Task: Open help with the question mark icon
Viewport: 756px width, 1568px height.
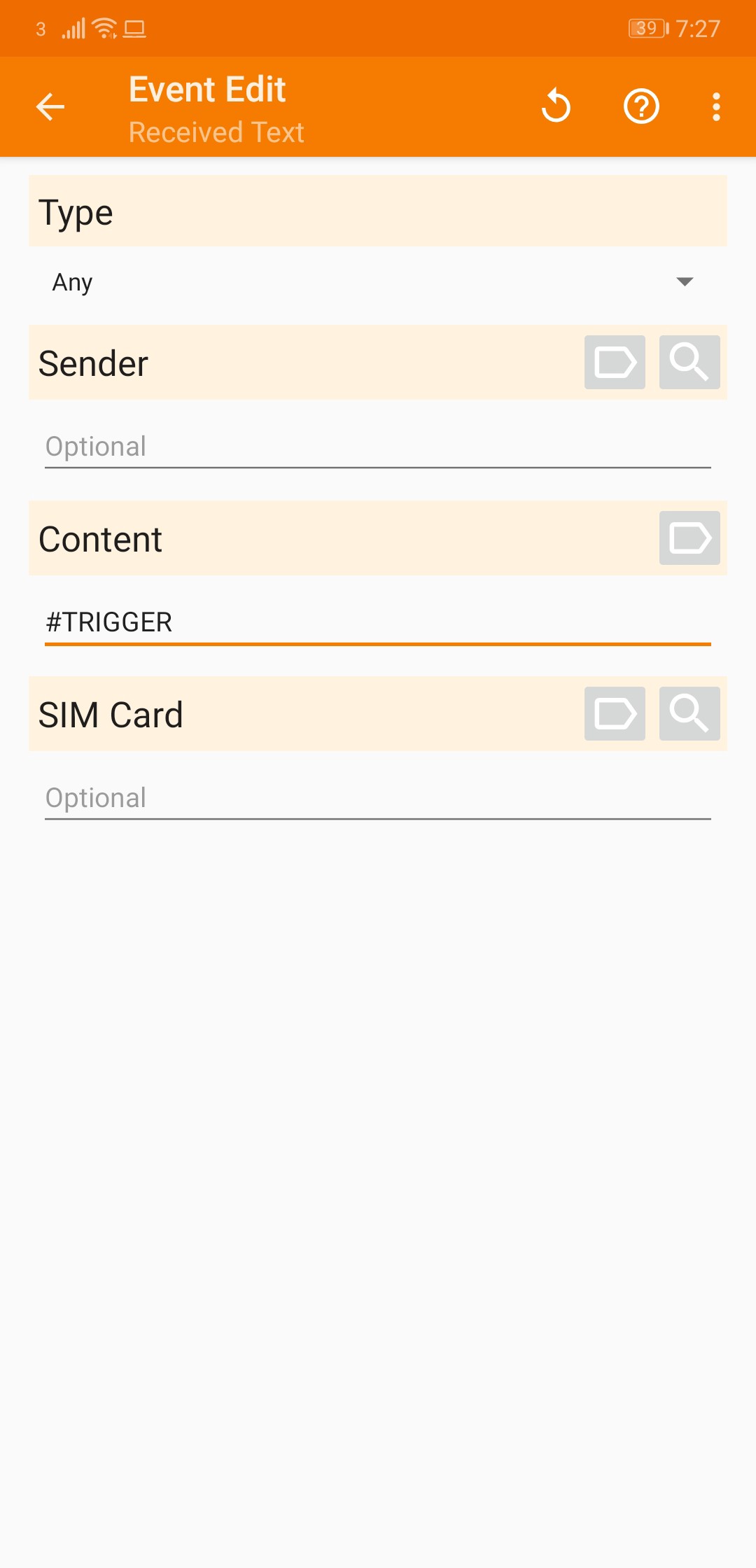Action: point(641,107)
